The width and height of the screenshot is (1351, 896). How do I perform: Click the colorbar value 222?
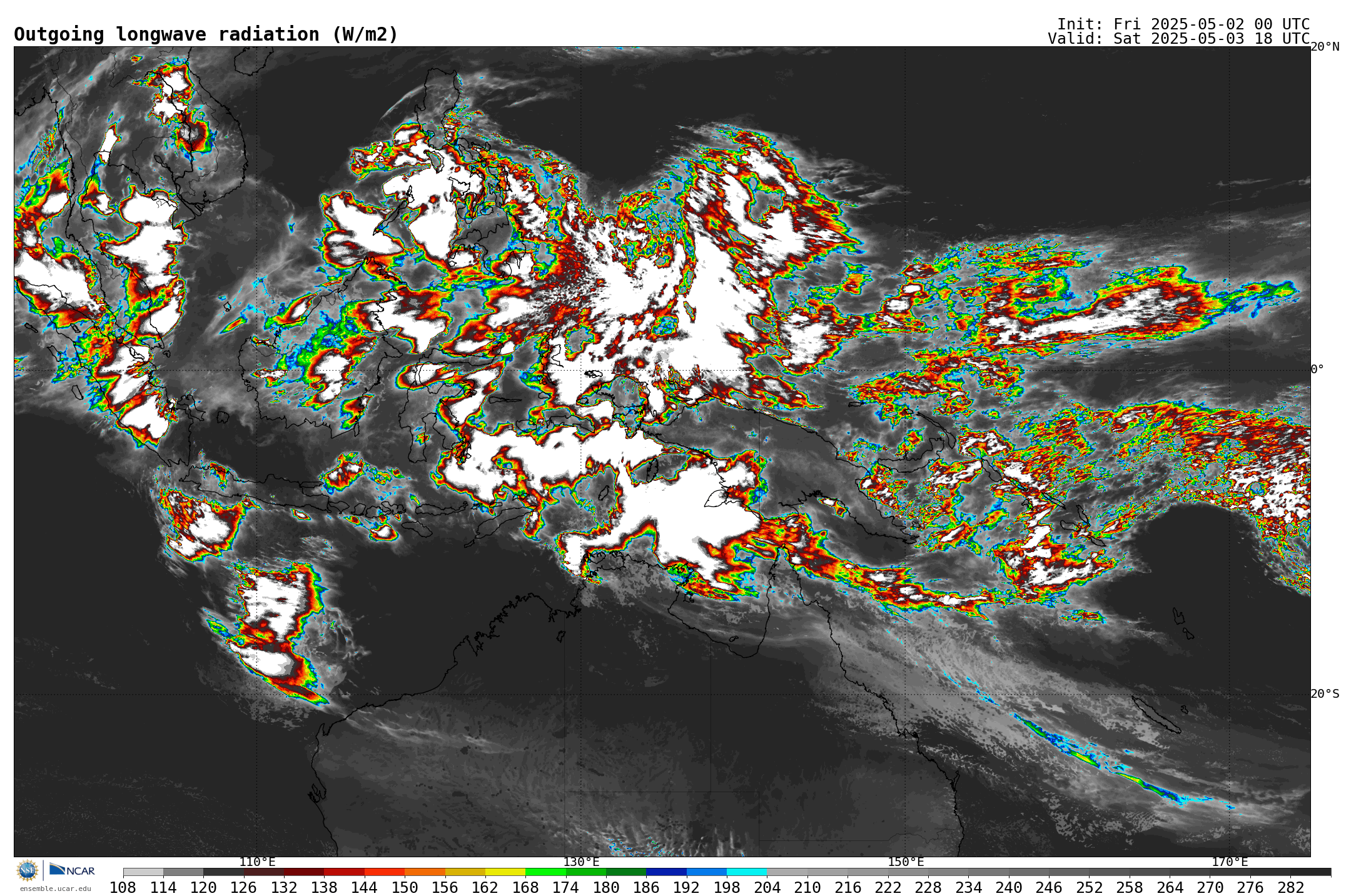[888, 888]
